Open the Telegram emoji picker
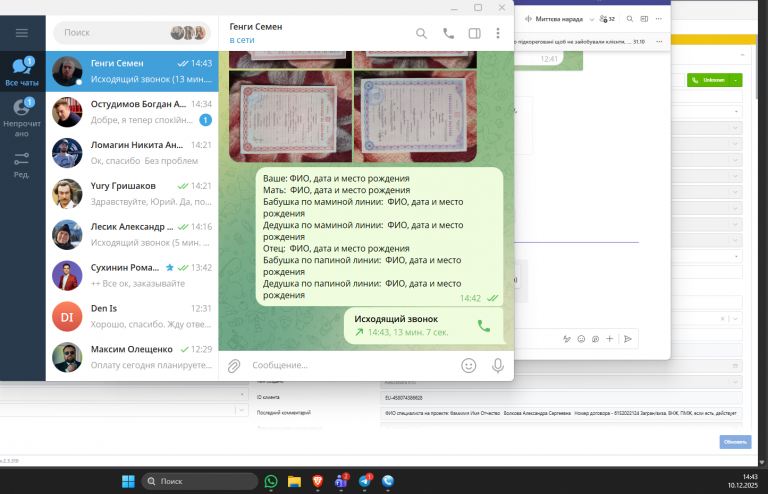The height and width of the screenshot is (494, 768). coord(469,366)
